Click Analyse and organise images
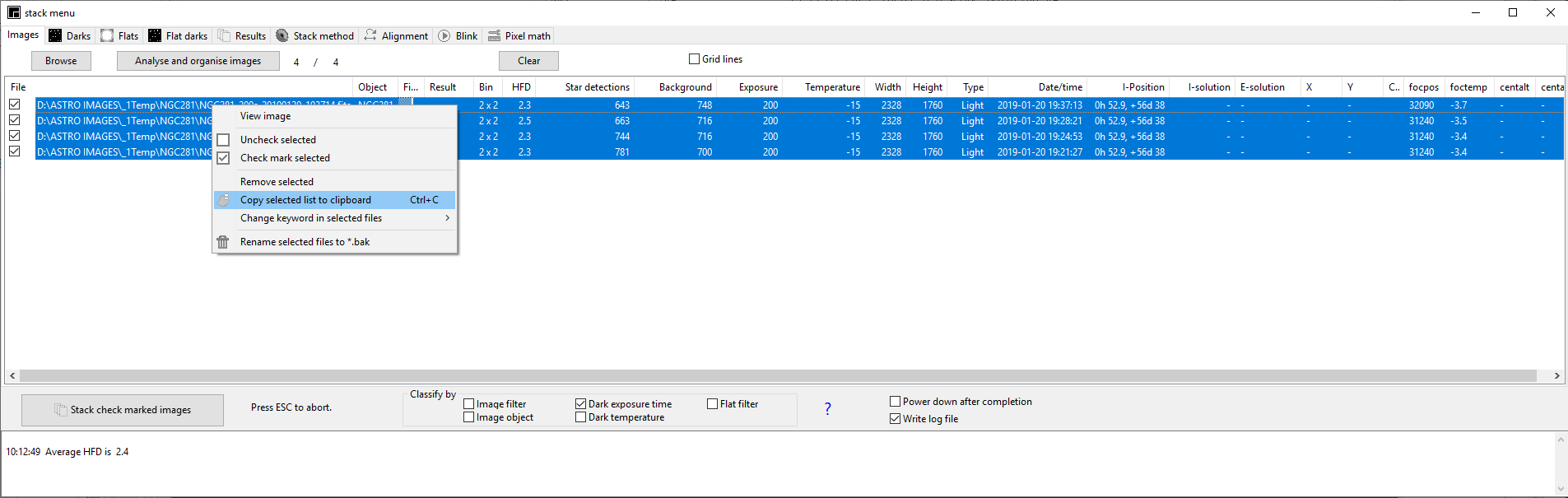The image size is (1568, 498). coord(198,61)
